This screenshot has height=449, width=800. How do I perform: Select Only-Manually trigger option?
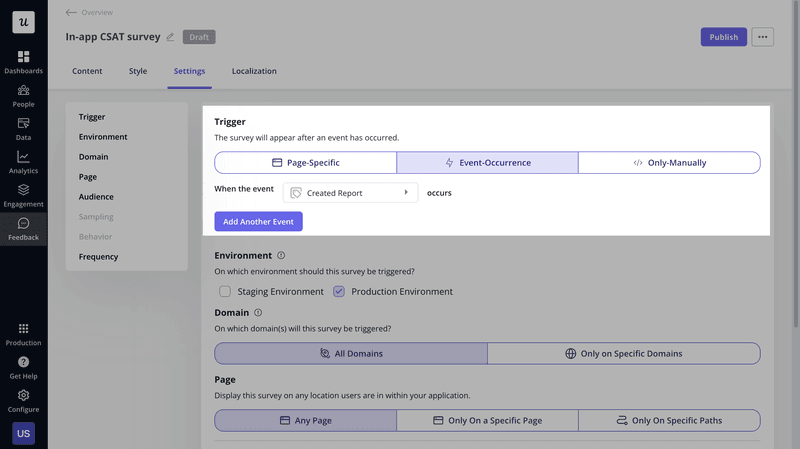pos(669,162)
